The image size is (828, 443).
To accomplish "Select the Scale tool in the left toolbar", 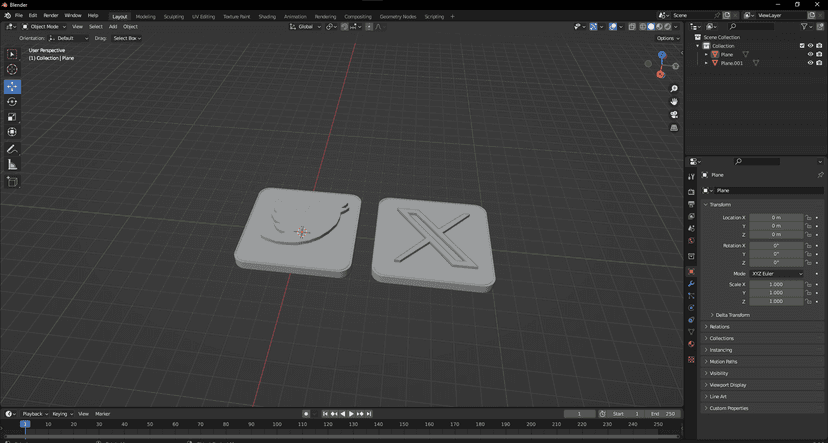I will click(12, 116).
